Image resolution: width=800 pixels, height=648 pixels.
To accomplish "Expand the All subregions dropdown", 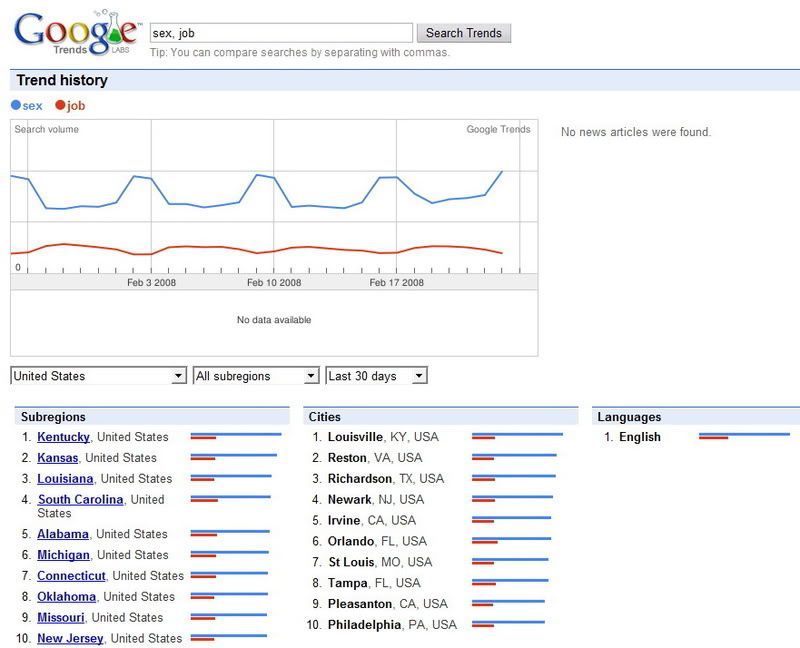I will tap(255, 376).
